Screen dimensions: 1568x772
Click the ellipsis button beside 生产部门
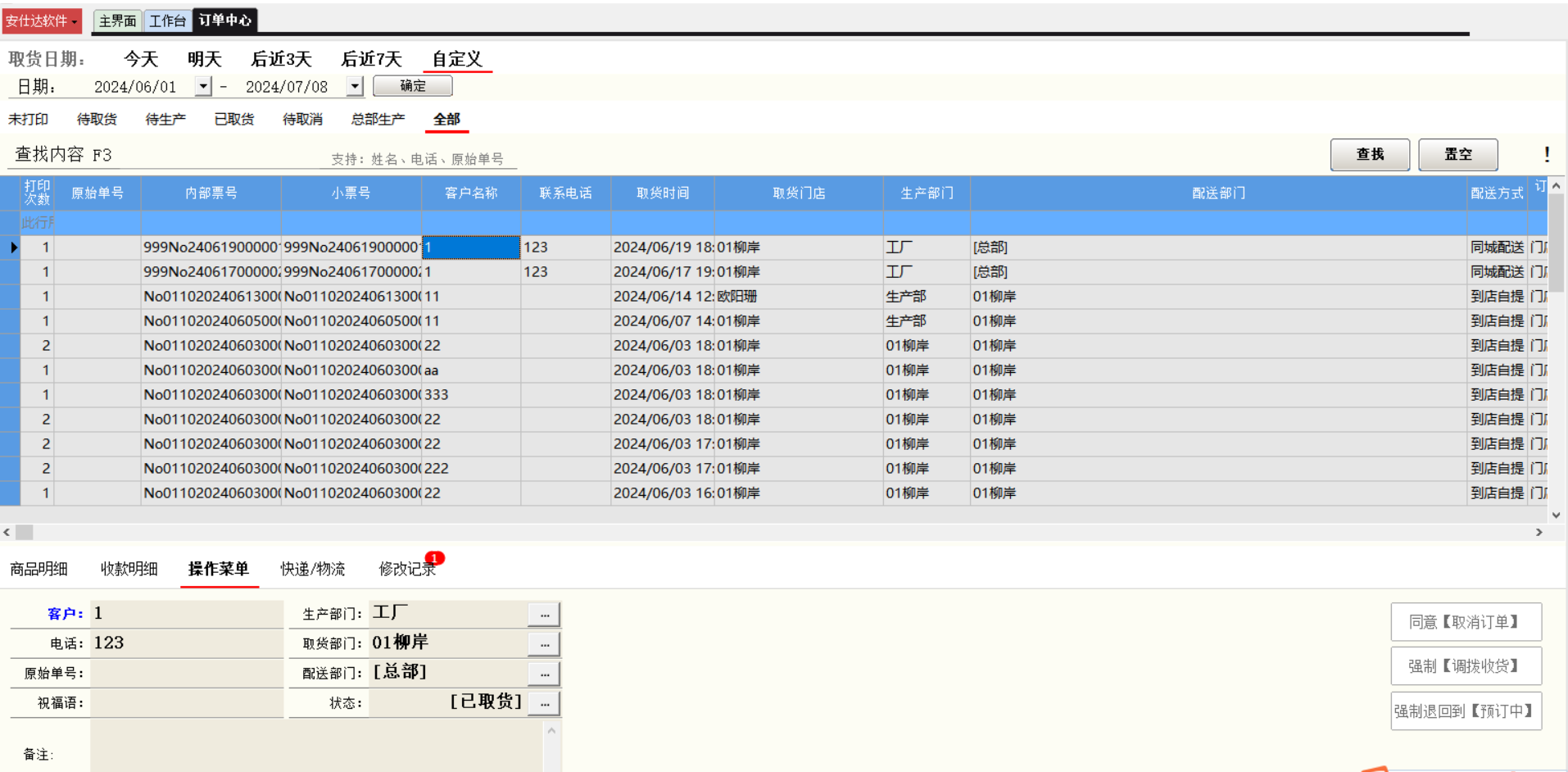[x=544, y=615]
